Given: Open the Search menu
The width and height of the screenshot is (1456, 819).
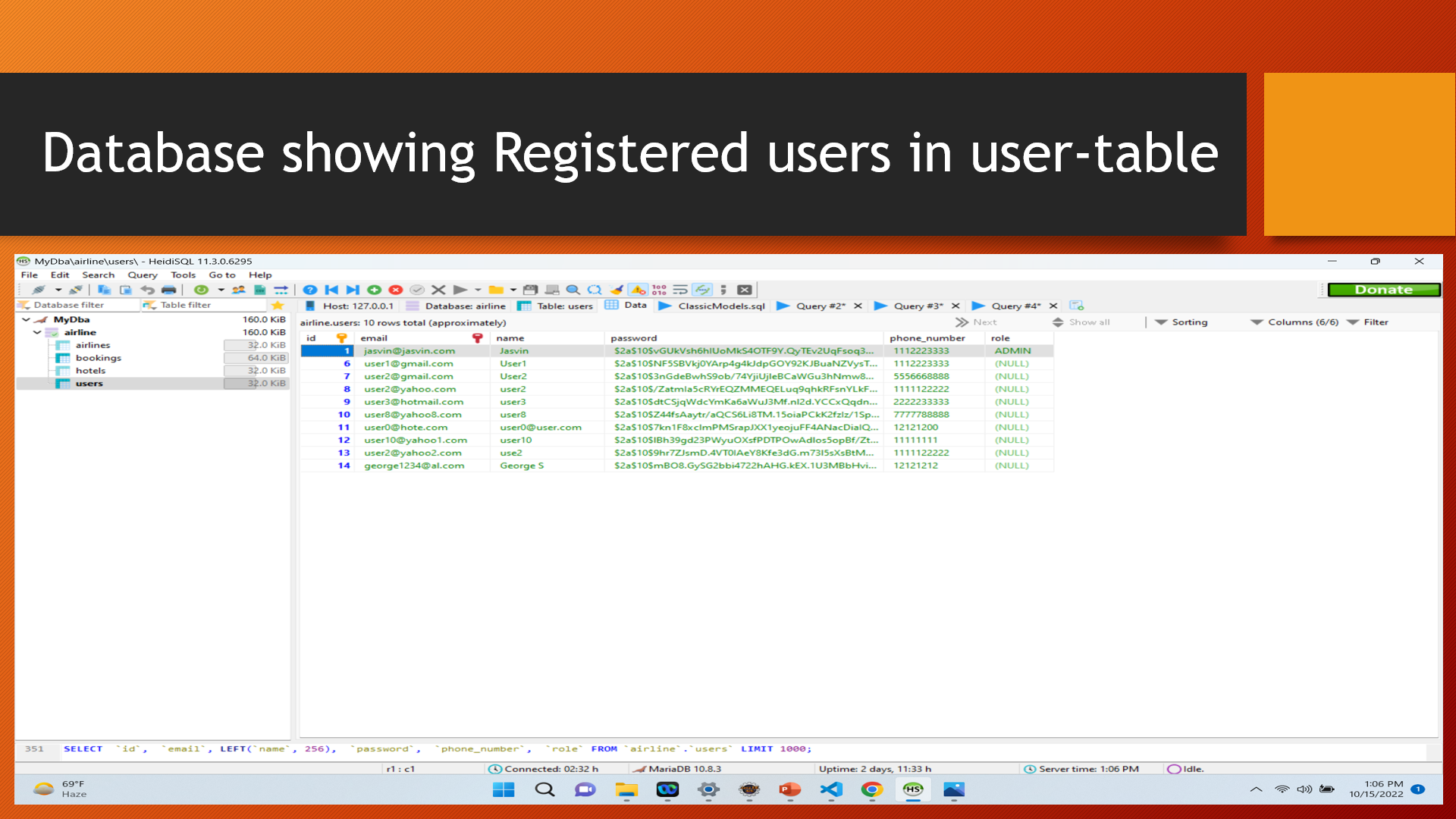Looking at the screenshot, I should (x=99, y=275).
